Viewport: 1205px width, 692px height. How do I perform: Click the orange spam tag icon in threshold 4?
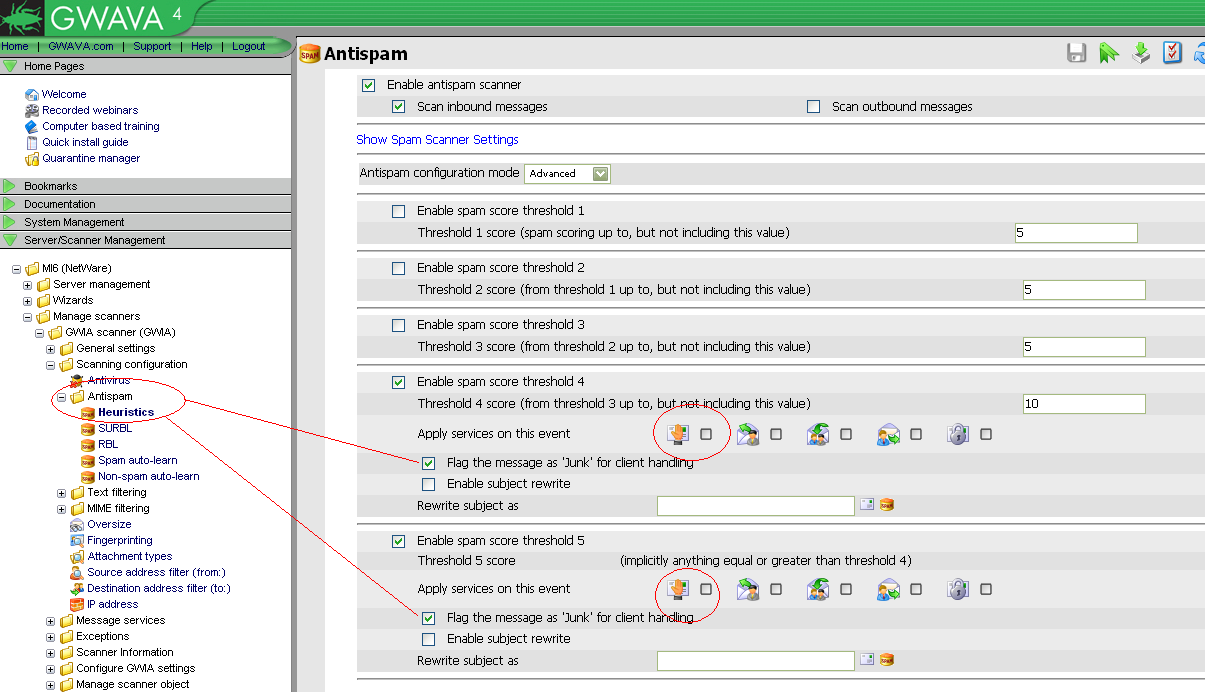click(x=886, y=505)
